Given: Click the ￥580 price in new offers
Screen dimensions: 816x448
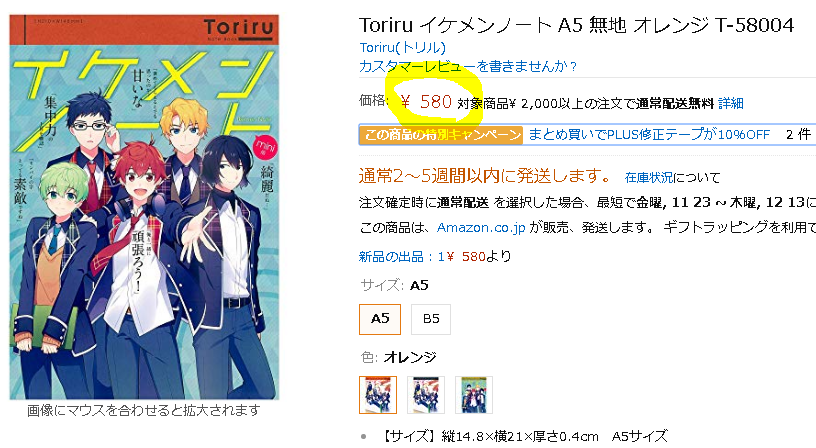Looking at the screenshot, I should pyautogui.click(x=465, y=257).
